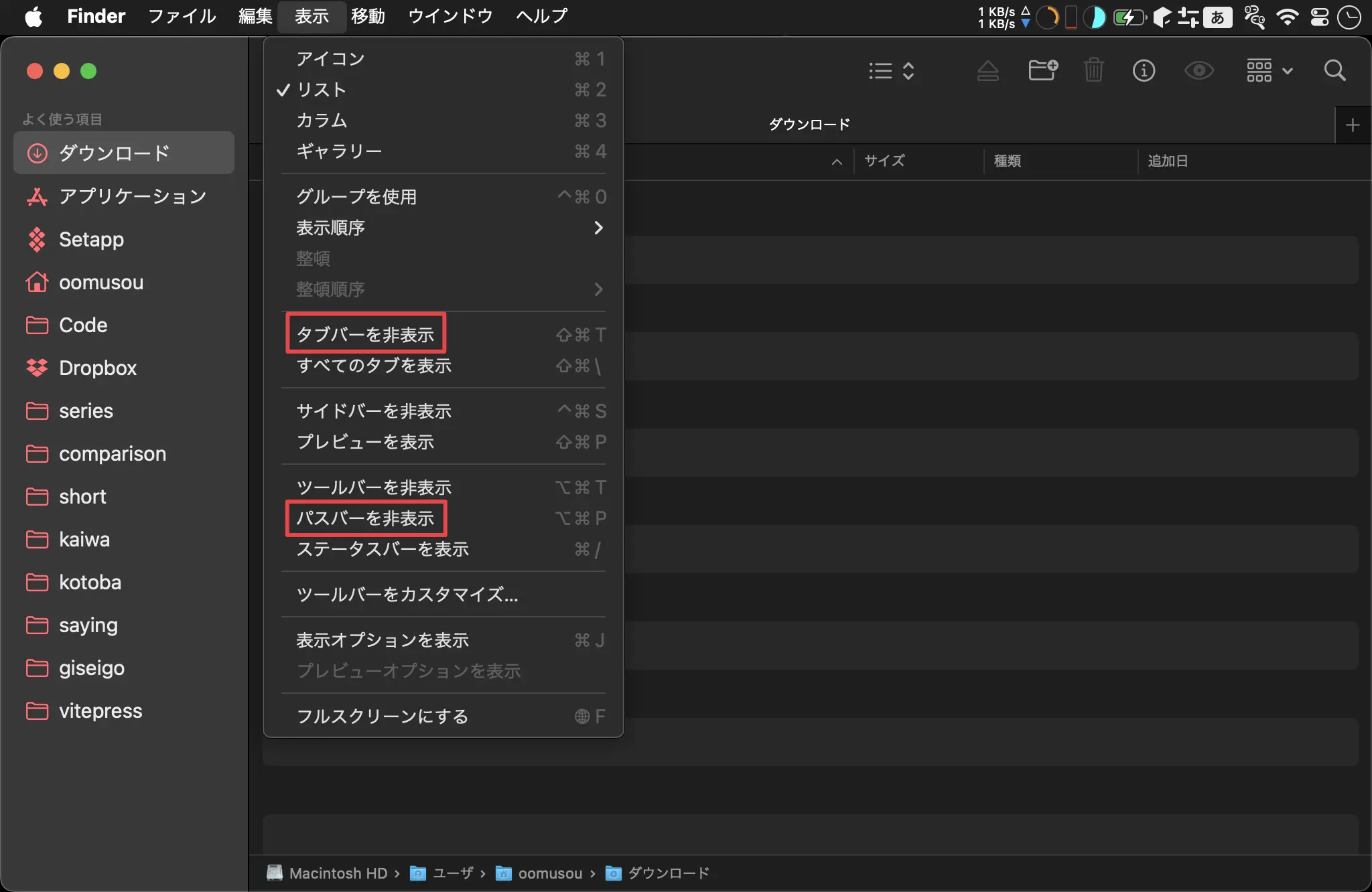The height and width of the screenshot is (892, 1372).
Task: Click the list view sort toolbar icon
Action: tap(891, 70)
